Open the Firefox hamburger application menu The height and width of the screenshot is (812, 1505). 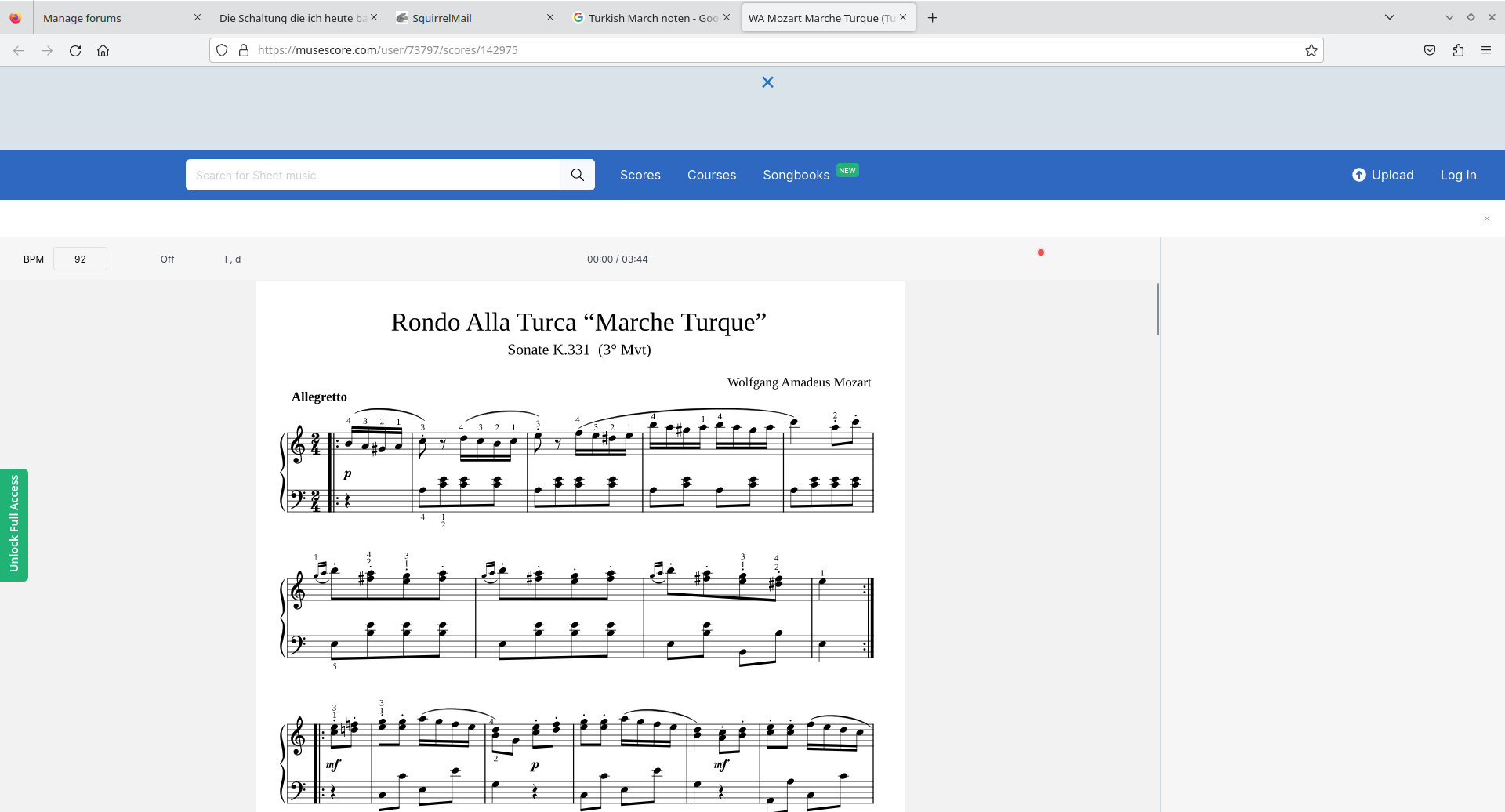(1486, 50)
